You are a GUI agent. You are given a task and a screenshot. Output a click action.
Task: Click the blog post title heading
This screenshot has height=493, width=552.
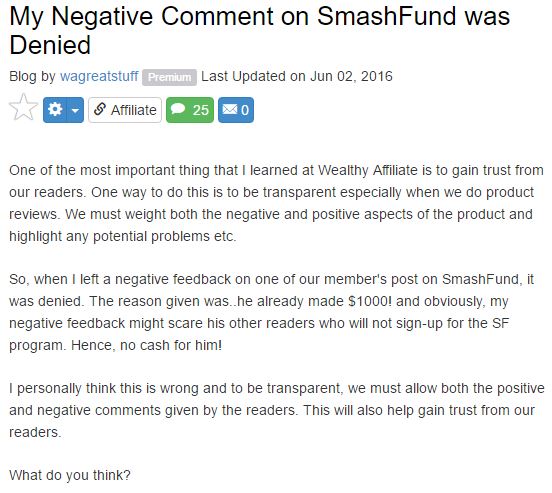point(259,31)
